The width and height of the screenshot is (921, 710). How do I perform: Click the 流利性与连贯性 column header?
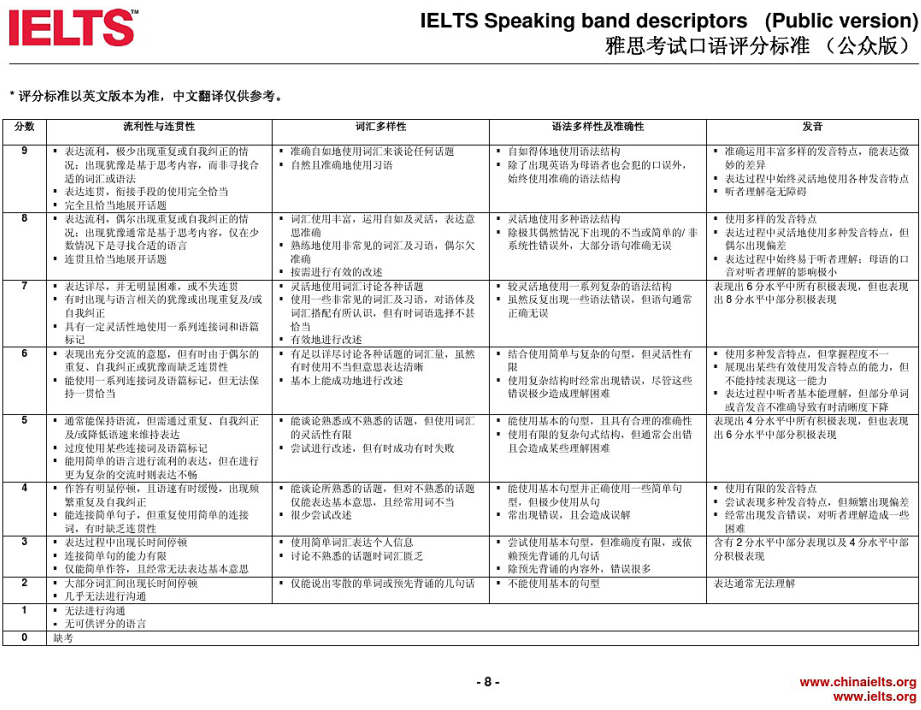point(158,128)
